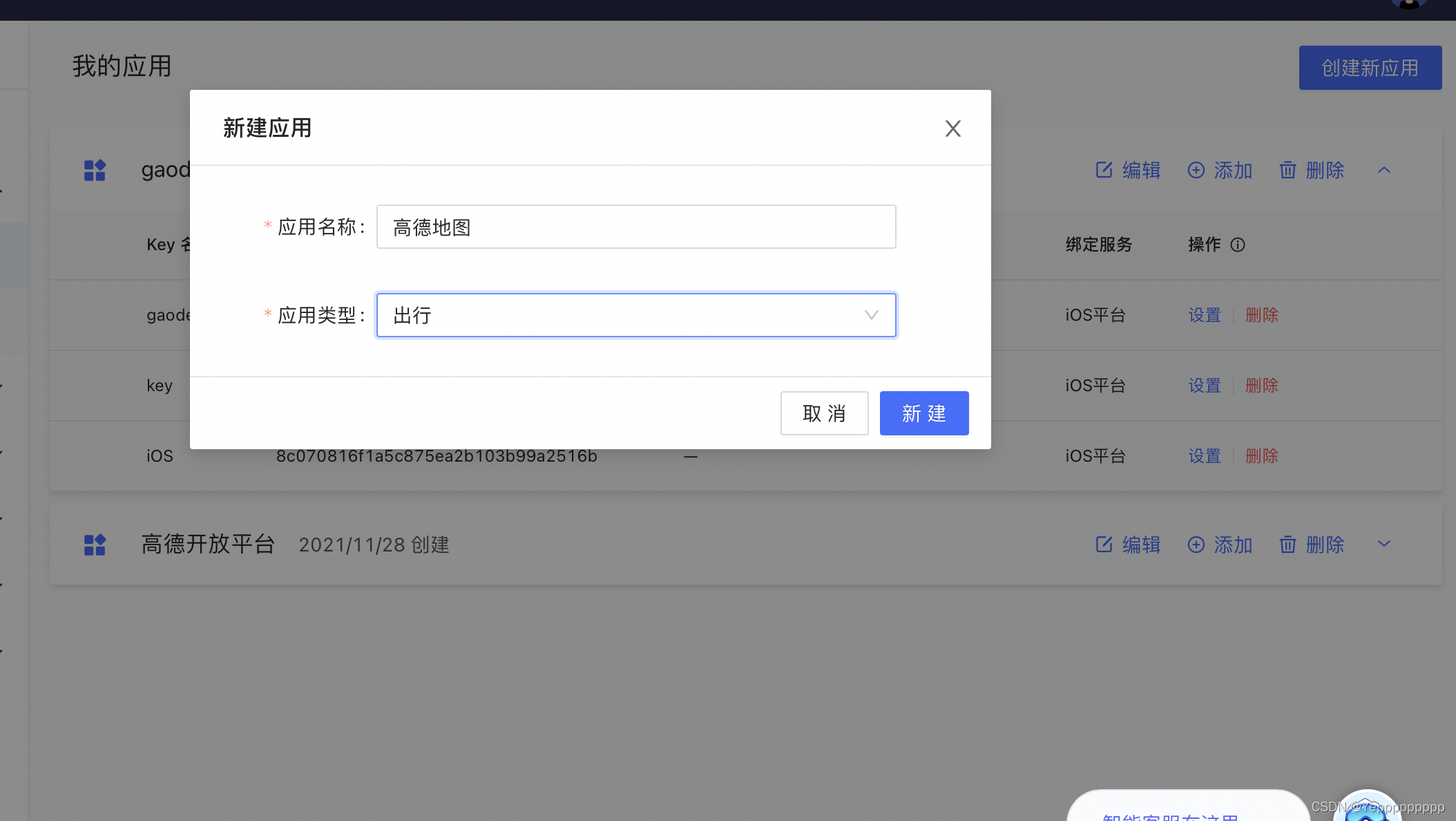Click plus icon for 高德开放平台 app
Viewport: 1456px width, 821px height.
[x=1196, y=545]
